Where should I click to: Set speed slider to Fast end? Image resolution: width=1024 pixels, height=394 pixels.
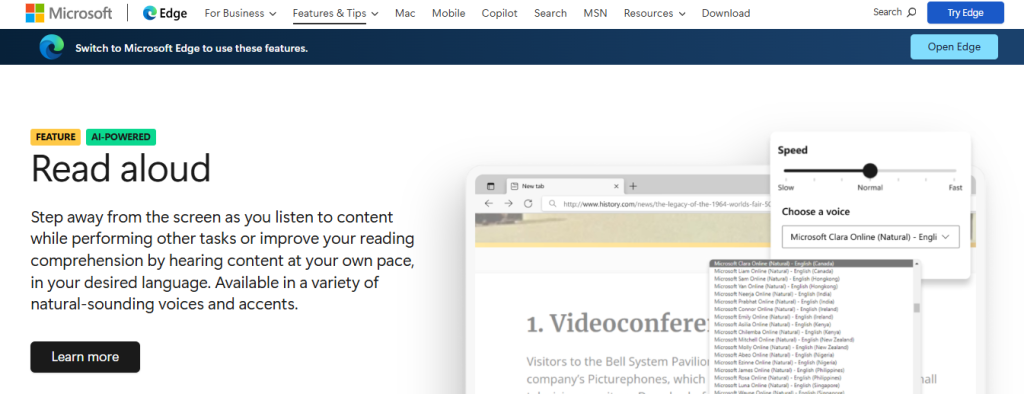click(x=955, y=171)
